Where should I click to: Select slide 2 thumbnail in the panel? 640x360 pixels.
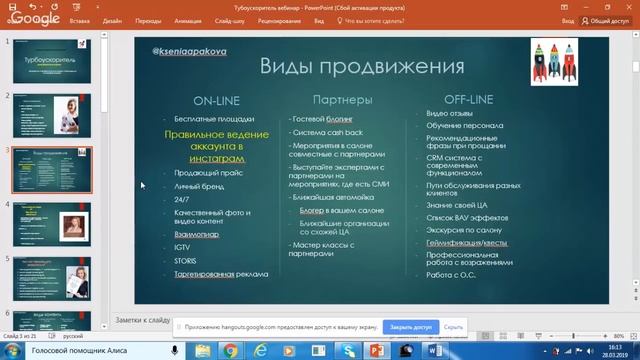52,116
